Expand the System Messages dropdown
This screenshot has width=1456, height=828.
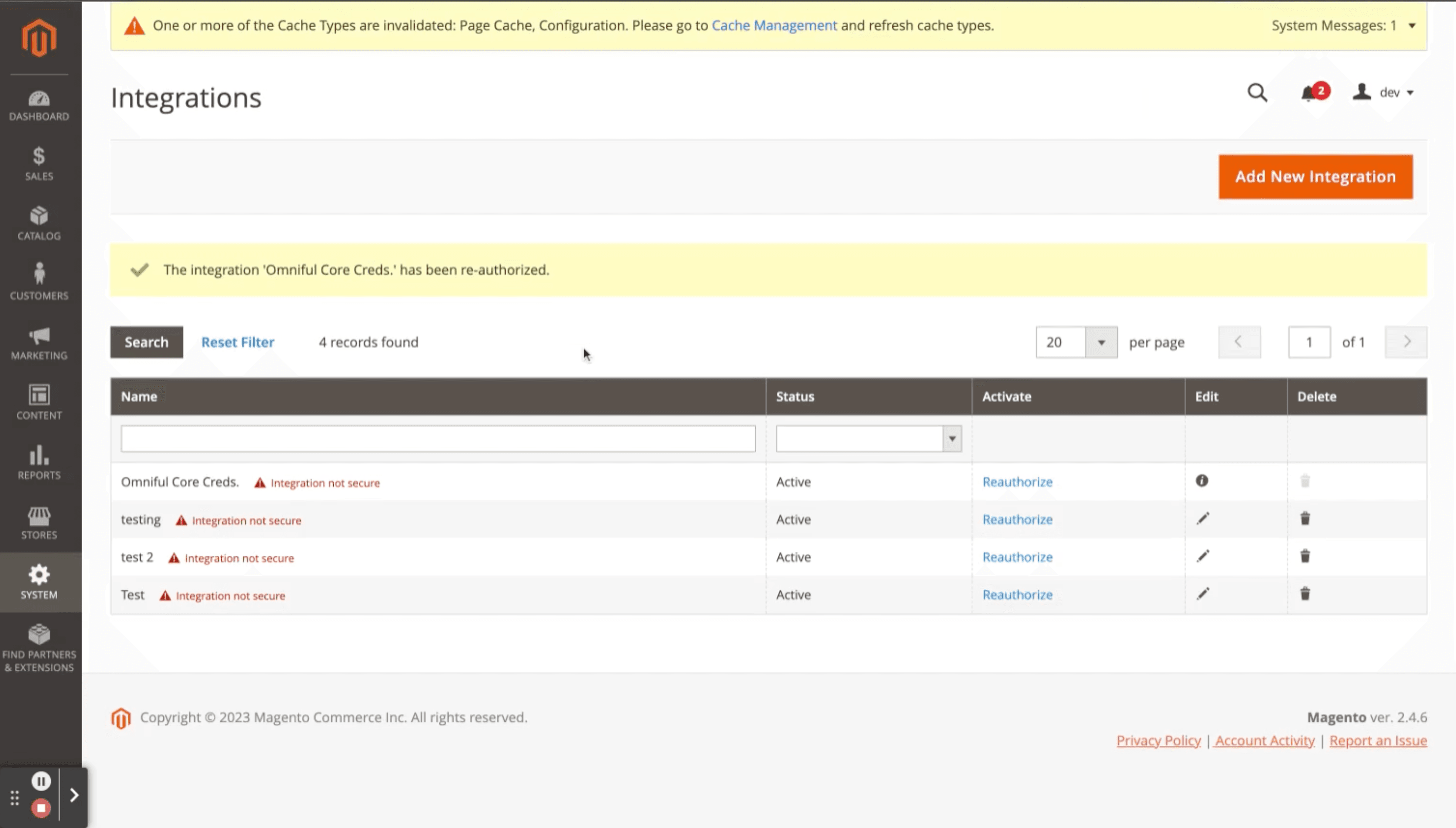coord(1412,26)
